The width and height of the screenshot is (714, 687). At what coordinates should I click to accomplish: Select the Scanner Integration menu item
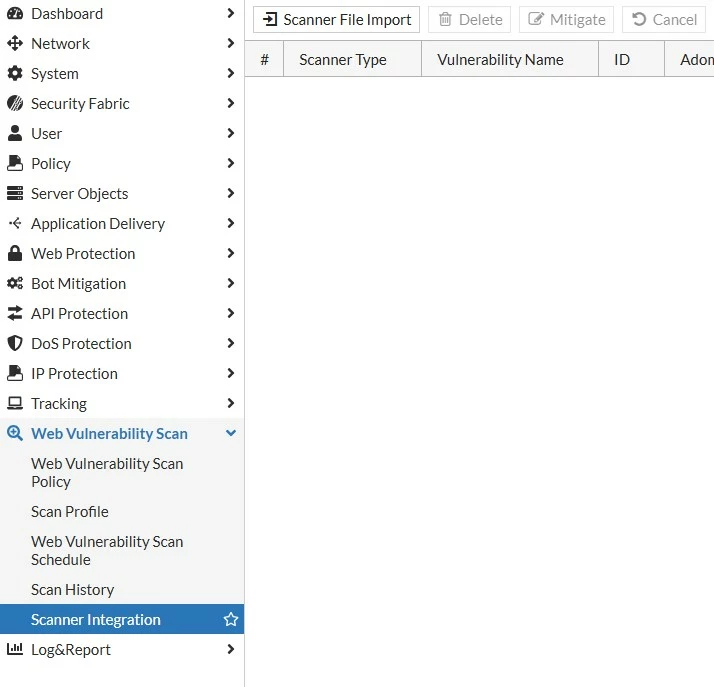(122, 619)
